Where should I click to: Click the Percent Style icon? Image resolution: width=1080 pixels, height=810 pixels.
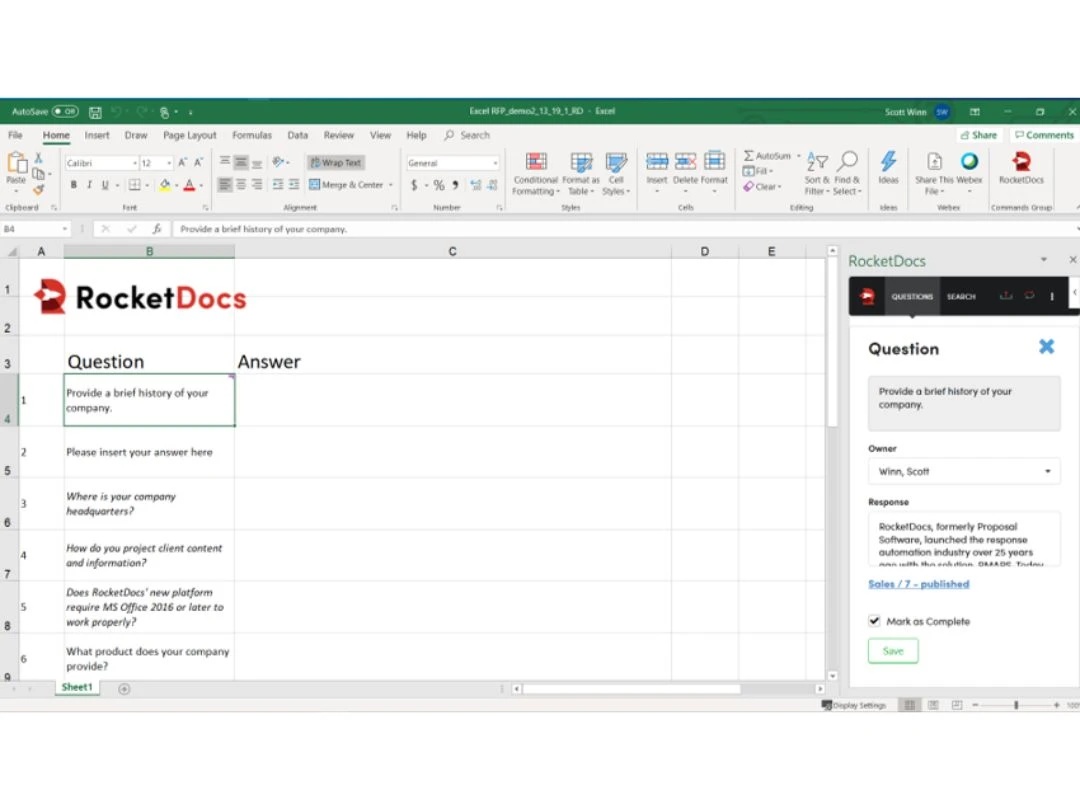439,185
